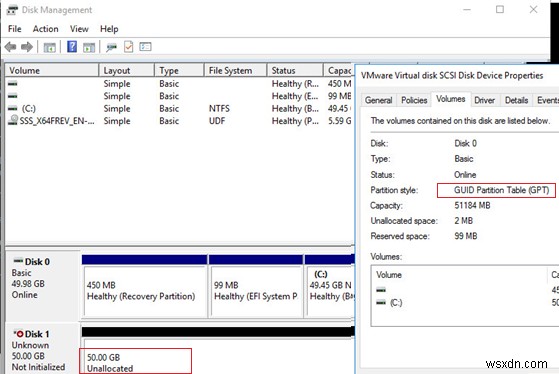The image size is (559, 374).
Task: Click the 'GUID Partition Table (GPT)' value
Action: click(x=501, y=190)
